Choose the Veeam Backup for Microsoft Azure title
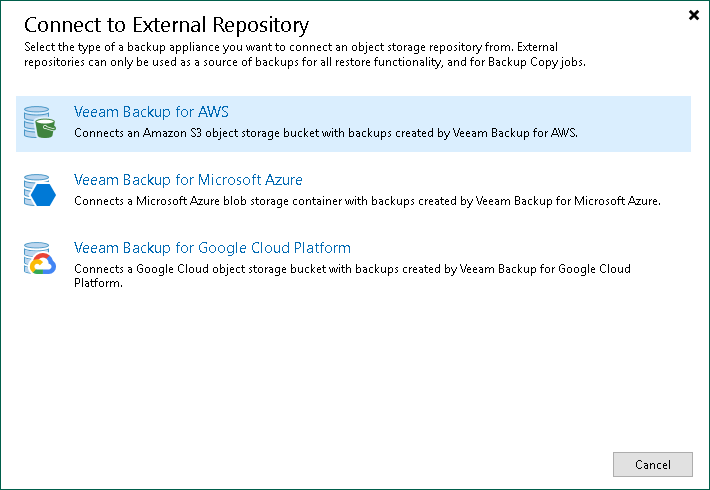 click(x=188, y=180)
